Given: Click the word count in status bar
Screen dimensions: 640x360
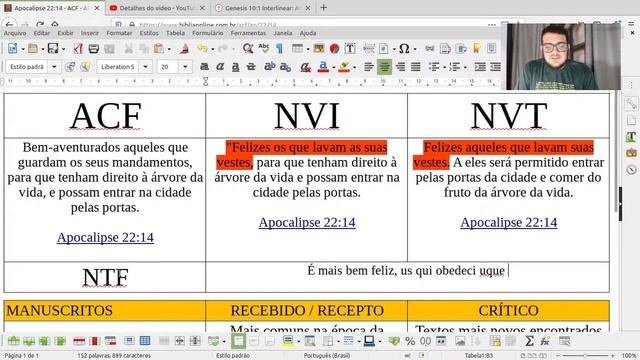Looking at the screenshot, I should pyautogui.click(x=114, y=356).
